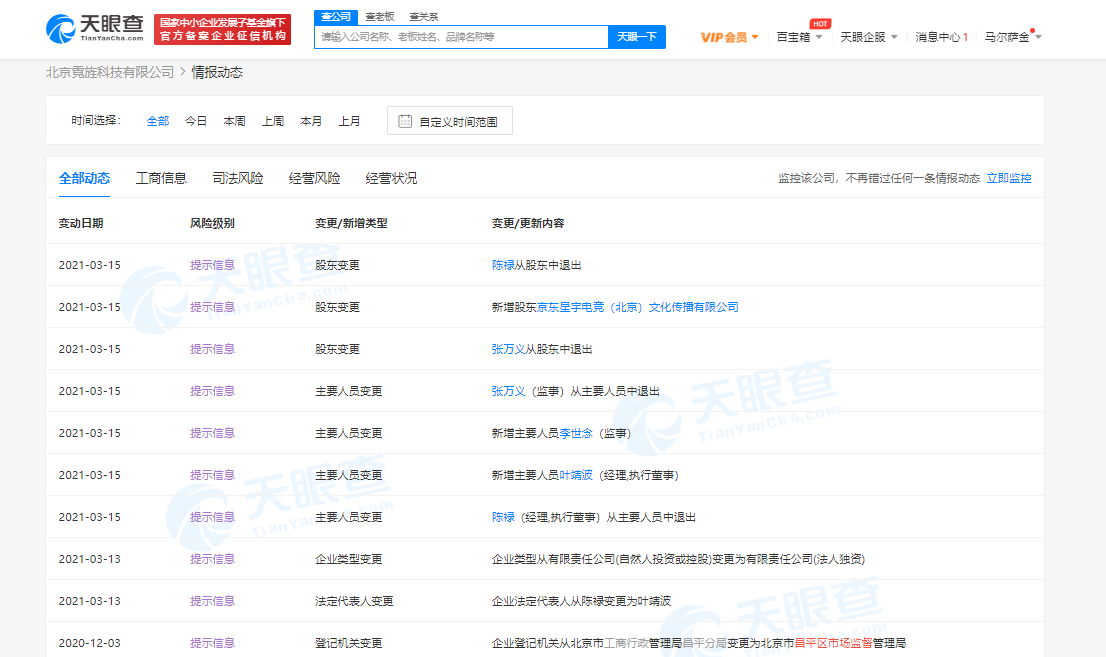Open 叶靖波 manager link
The width and height of the screenshot is (1106, 657).
[x=576, y=475]
